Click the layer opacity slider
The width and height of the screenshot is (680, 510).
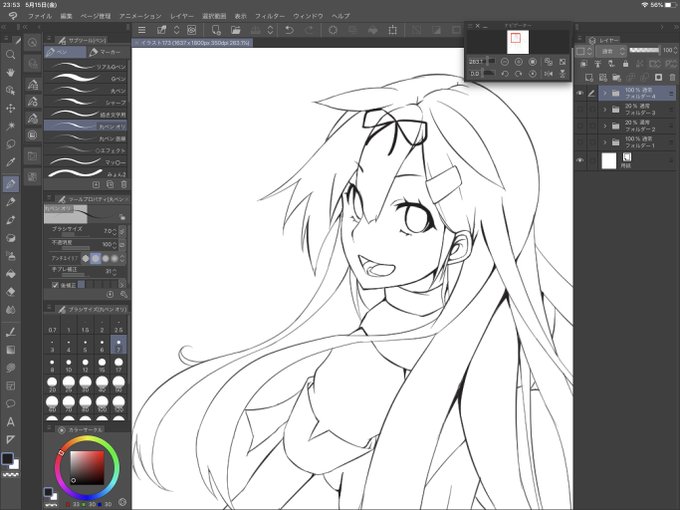click(x=644, y=50)
